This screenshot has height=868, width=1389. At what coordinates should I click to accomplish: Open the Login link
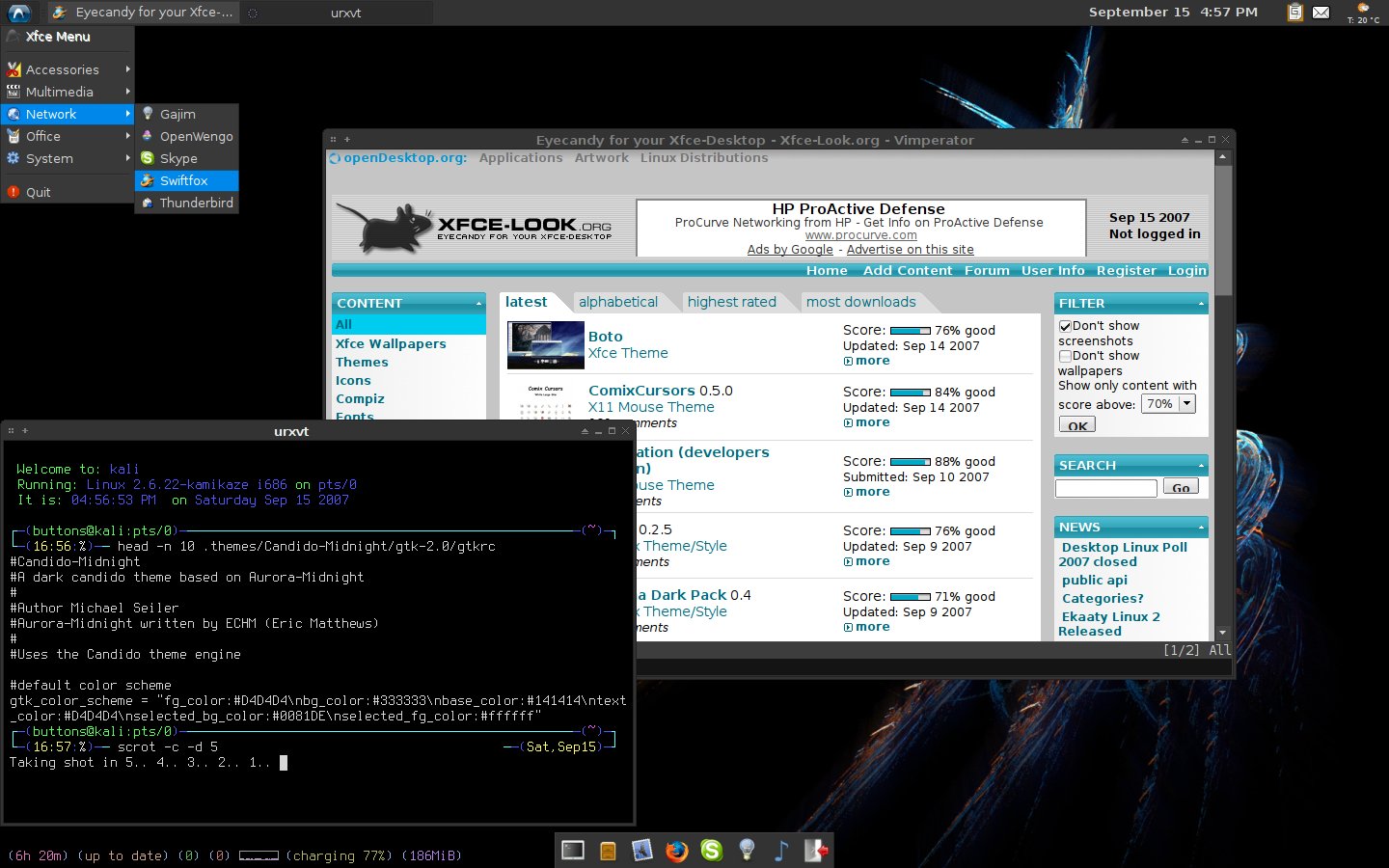click(1186, 271)
